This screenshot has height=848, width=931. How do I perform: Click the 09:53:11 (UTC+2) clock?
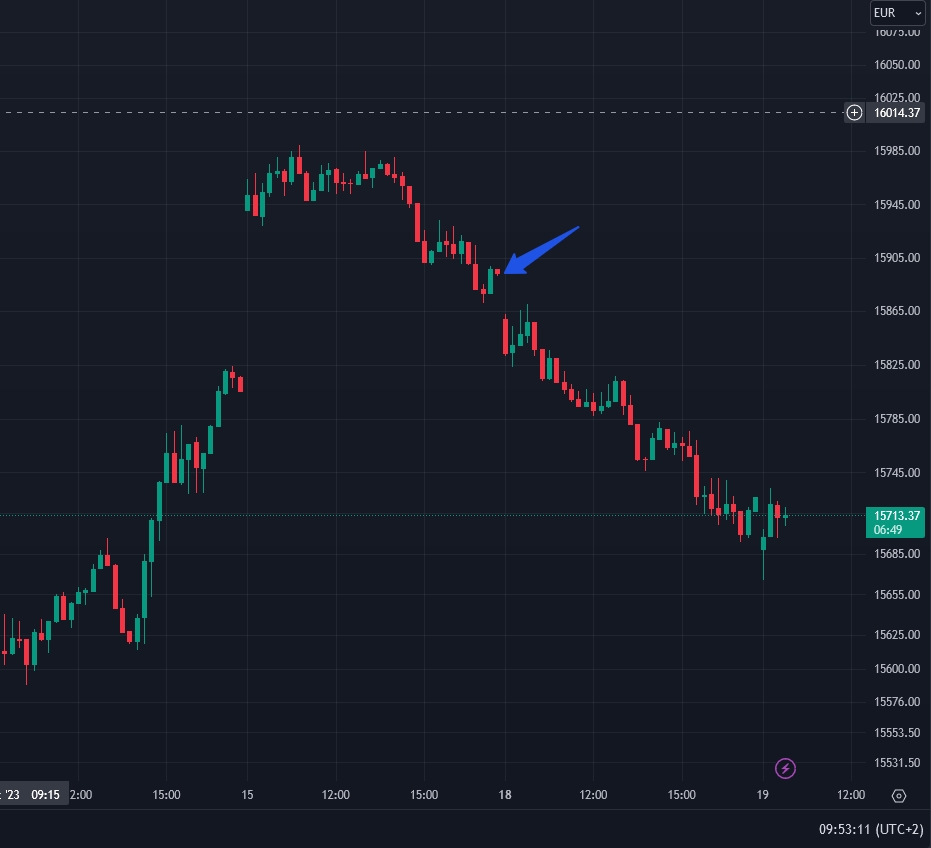871,829
